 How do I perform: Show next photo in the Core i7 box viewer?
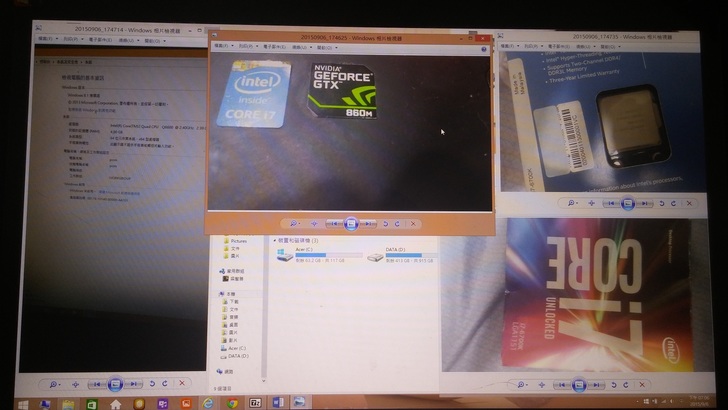coord(596,385)
